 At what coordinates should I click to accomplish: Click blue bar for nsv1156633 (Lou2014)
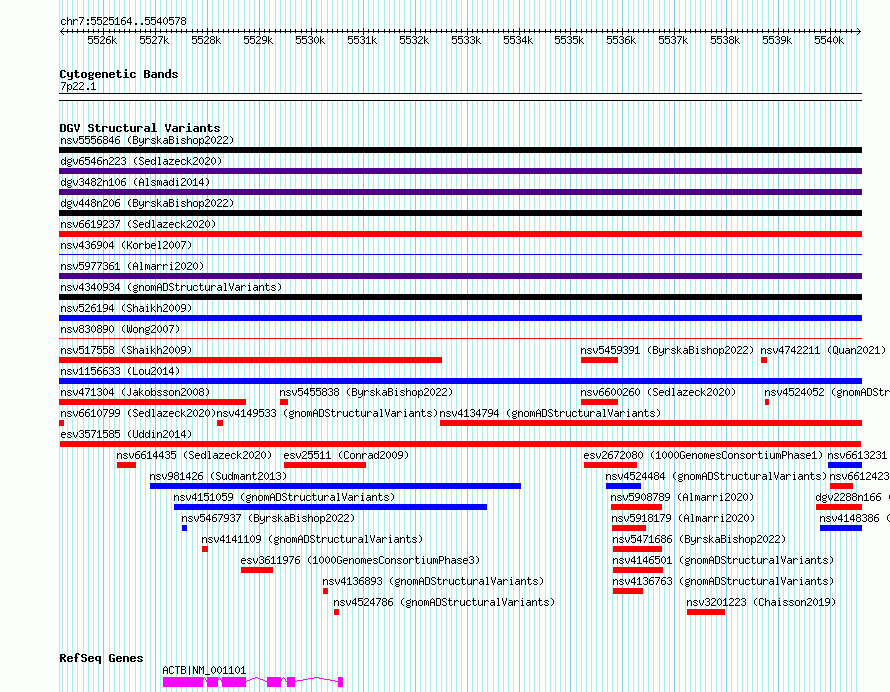(x=460, y=381)
